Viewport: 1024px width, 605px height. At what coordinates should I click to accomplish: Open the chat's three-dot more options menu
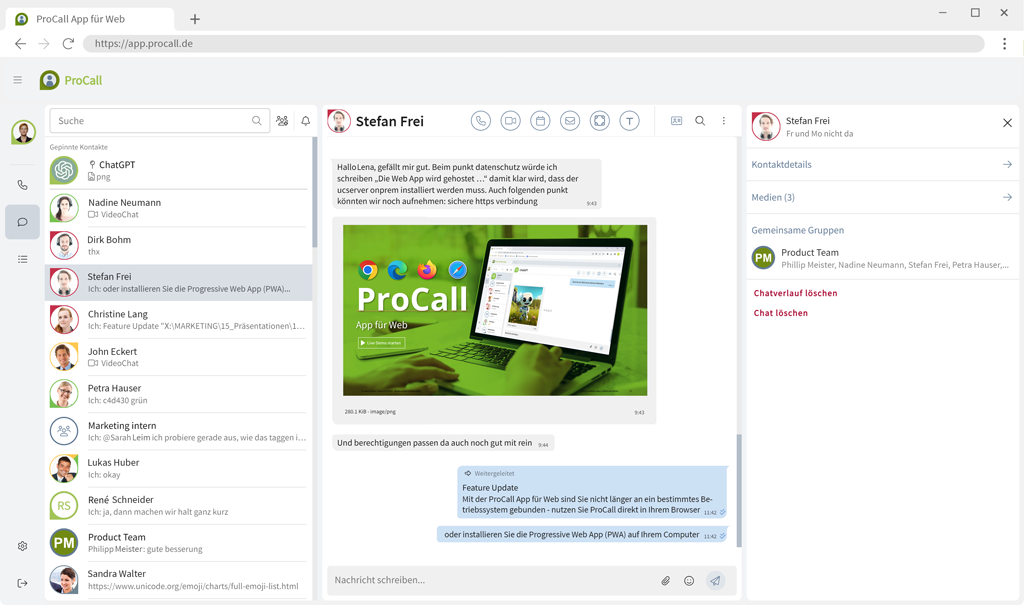tap(724, 121)
